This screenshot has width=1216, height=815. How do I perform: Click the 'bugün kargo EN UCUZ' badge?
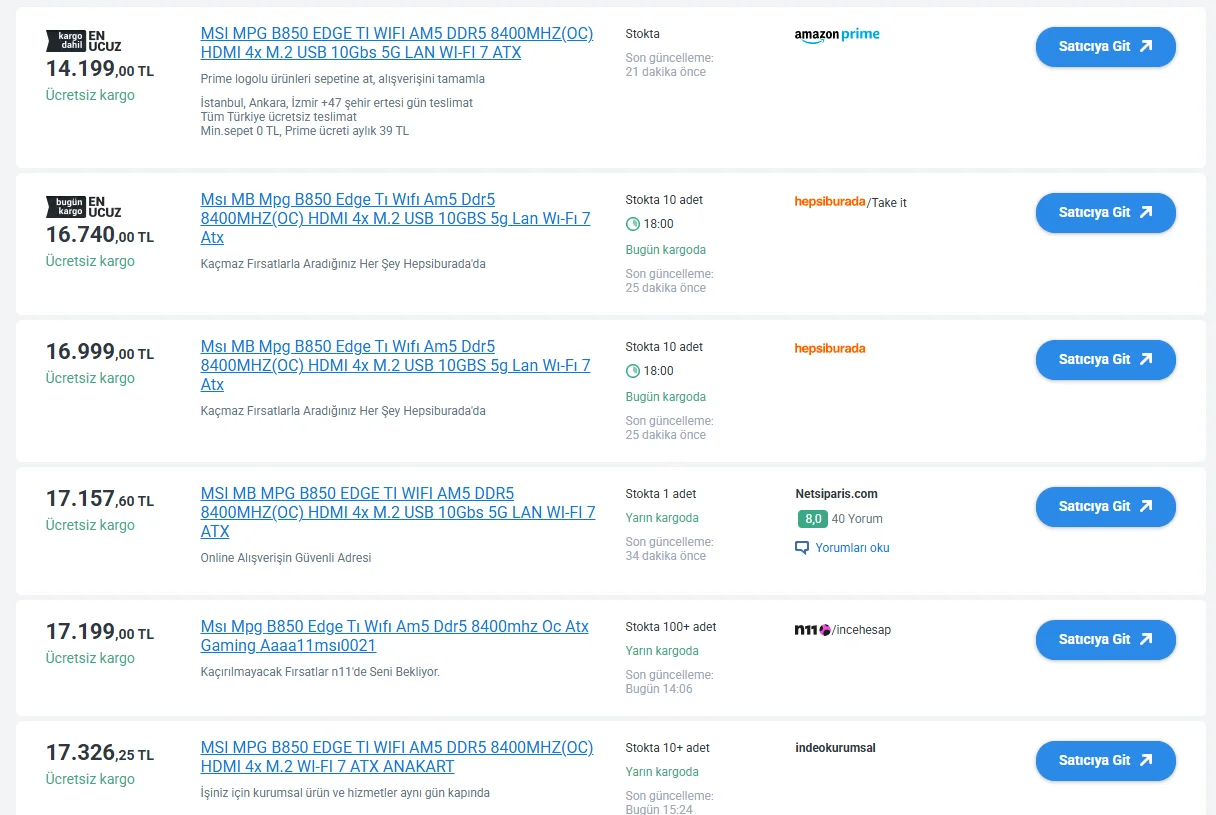point(84,207)
